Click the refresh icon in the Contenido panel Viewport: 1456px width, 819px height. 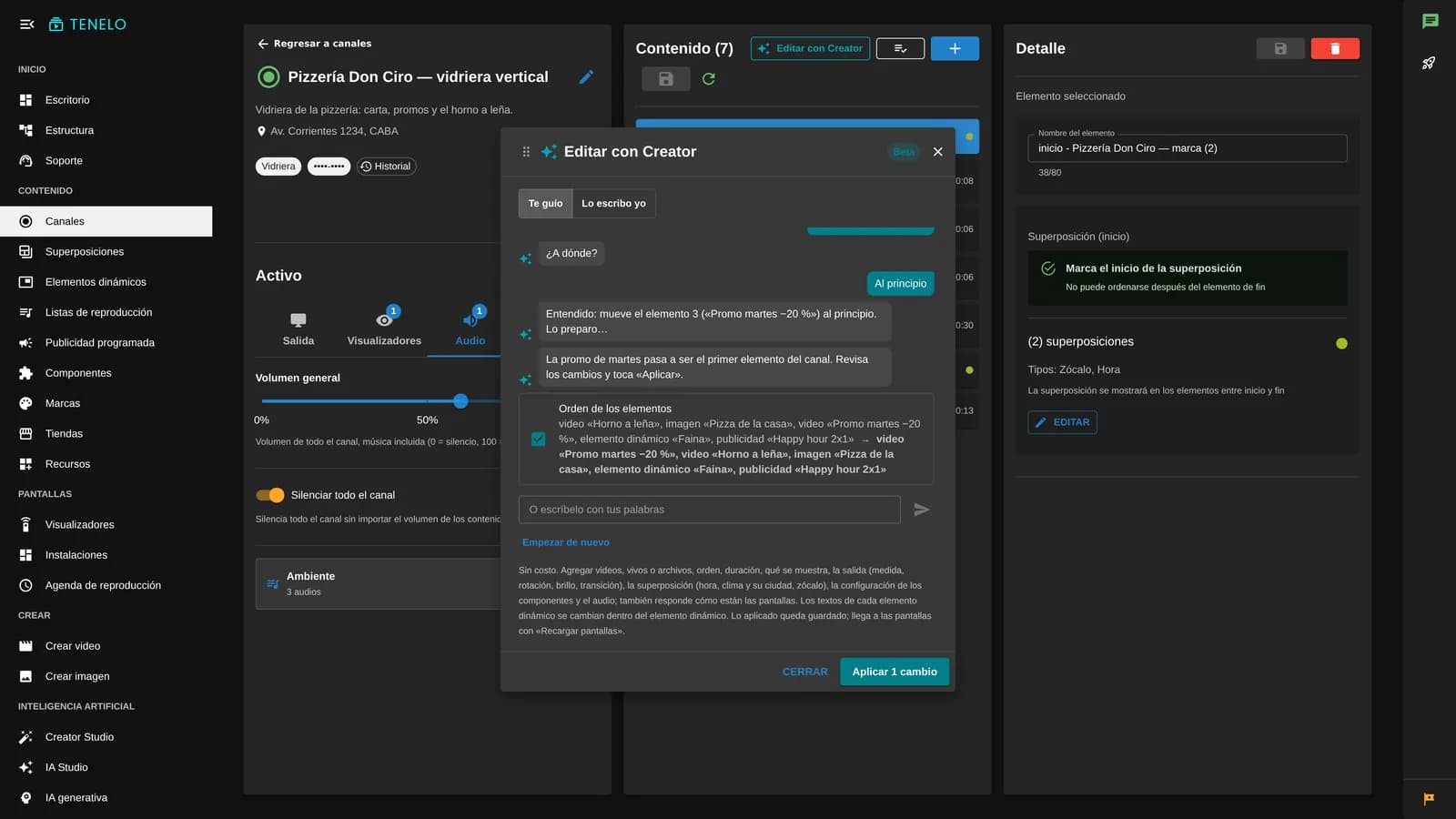(709, 79)
